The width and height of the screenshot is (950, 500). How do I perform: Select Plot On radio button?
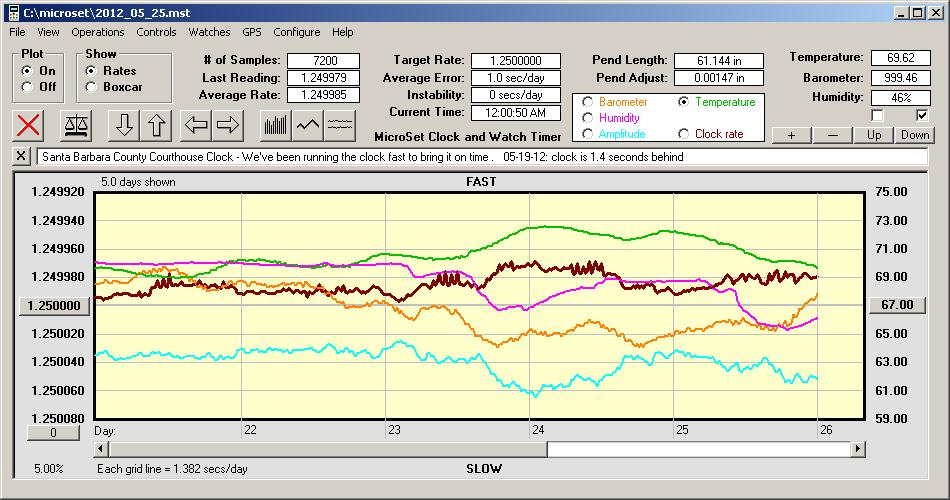(x=27, y=71)
